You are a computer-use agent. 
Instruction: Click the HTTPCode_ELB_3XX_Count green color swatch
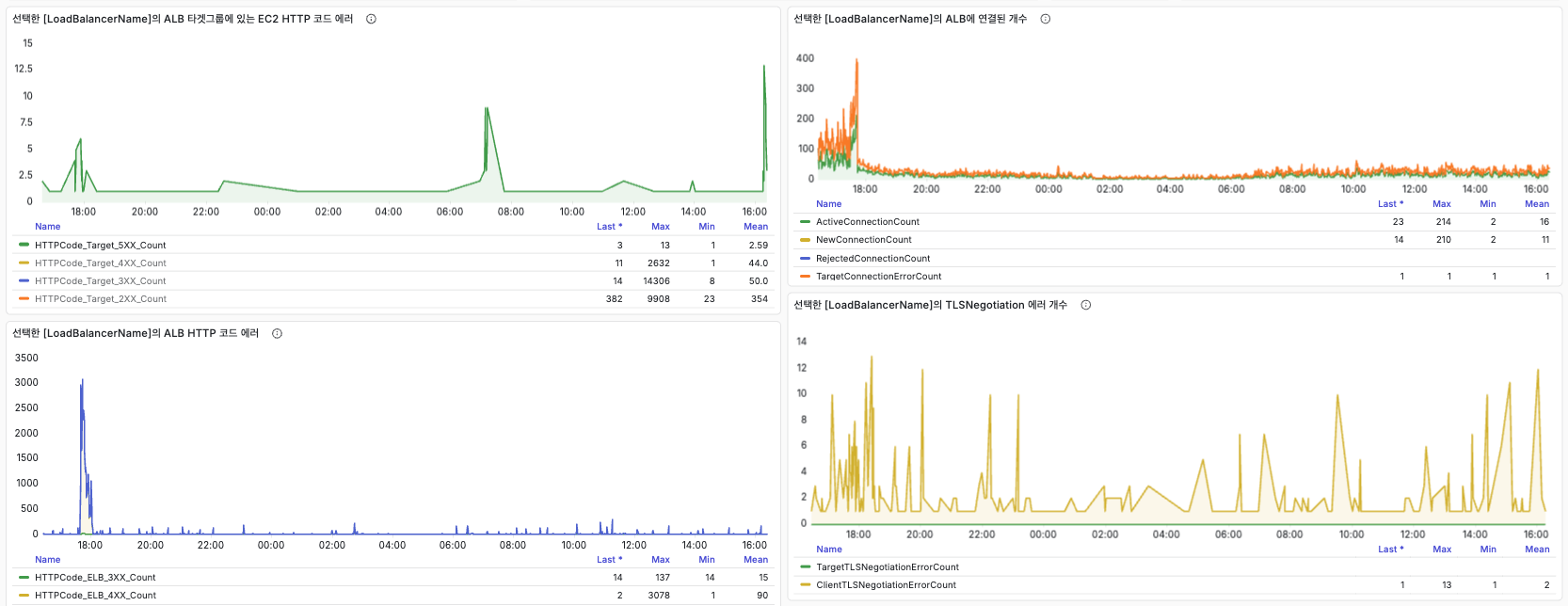[x=24, y=578]
